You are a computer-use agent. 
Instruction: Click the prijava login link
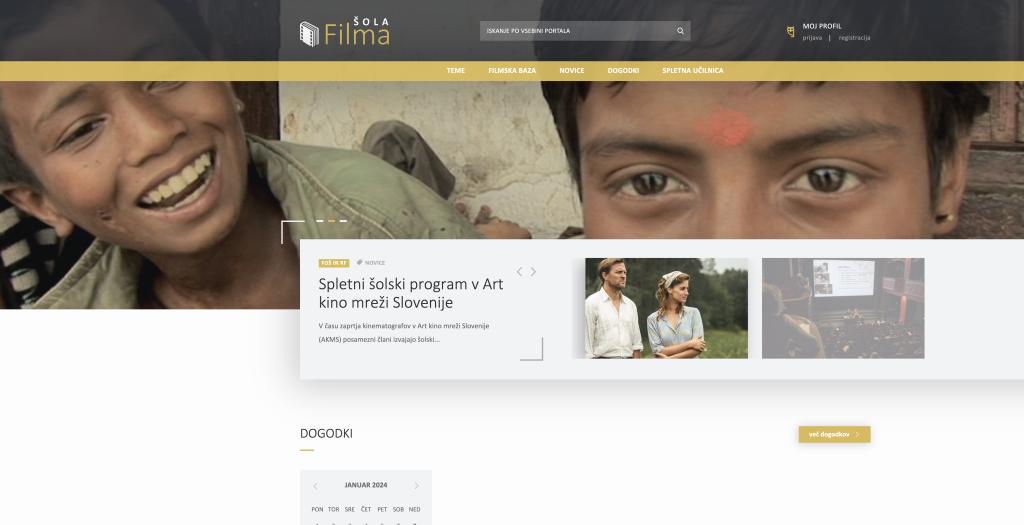tap(812, 38)
